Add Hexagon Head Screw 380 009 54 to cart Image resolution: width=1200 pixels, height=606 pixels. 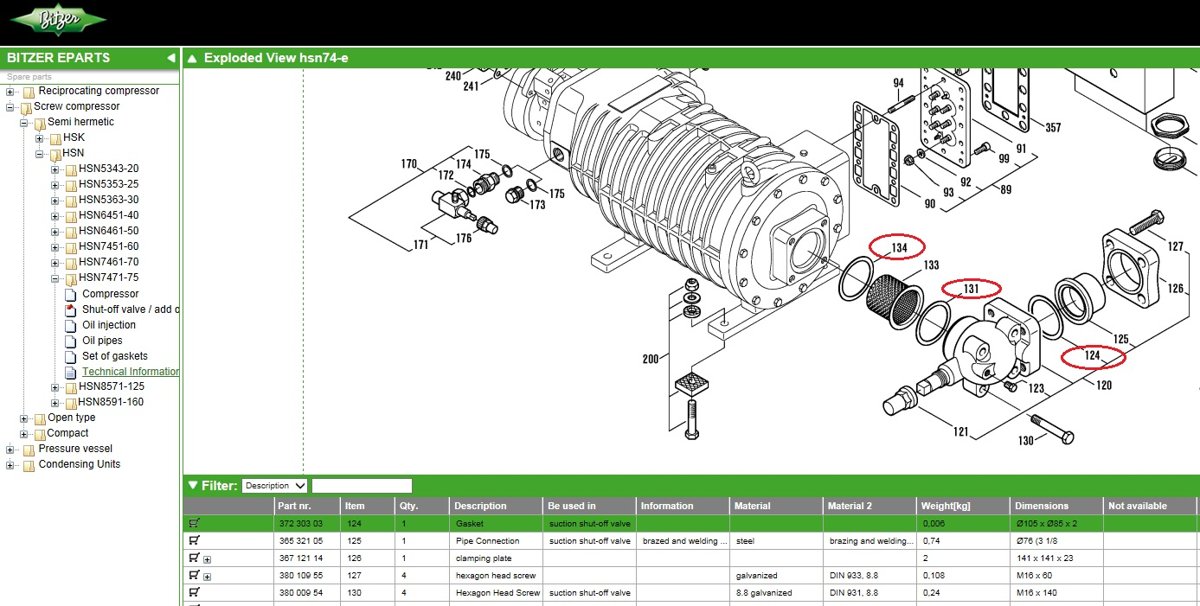194,593
